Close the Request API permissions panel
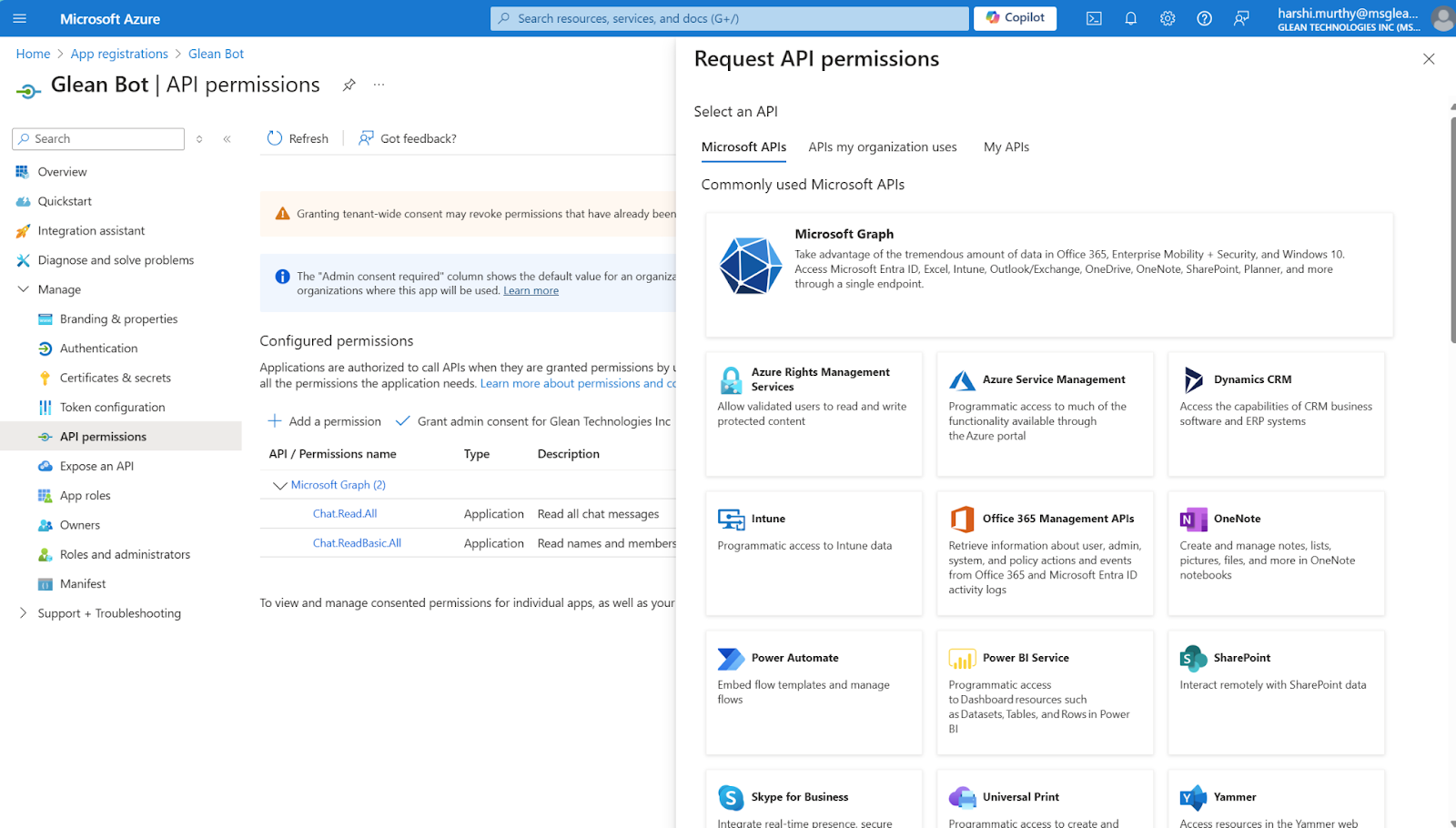 (x=1428, y=59)
